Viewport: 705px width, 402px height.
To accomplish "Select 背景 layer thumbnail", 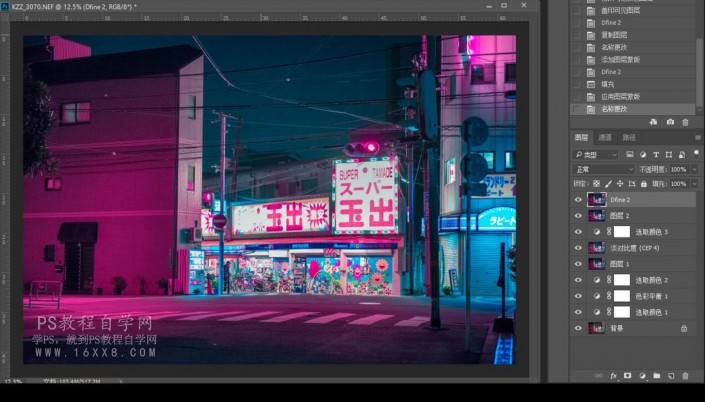I will pos(597,328).
